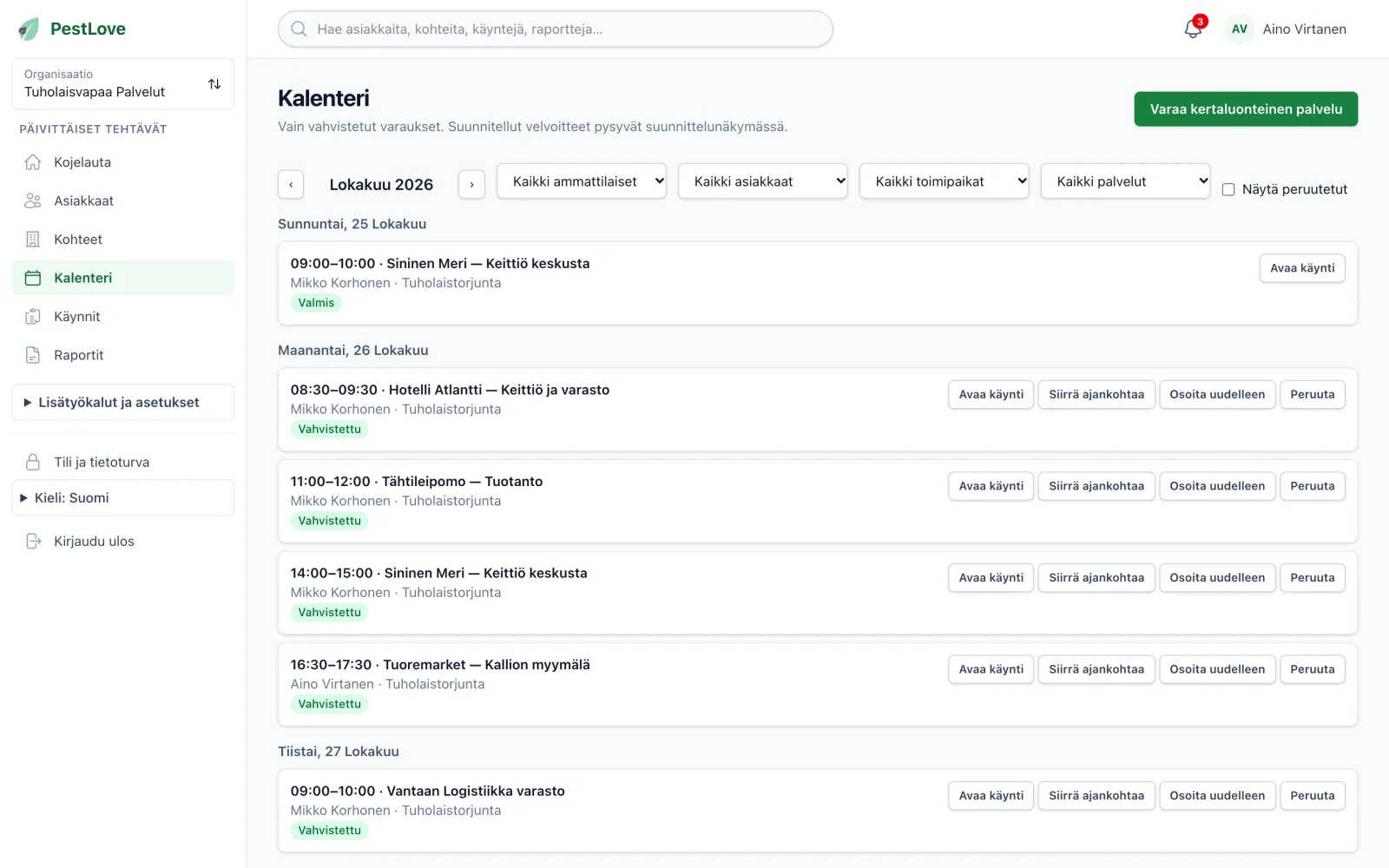Viewport: 1389px width, 868px height.
Task: Click the Käynnit clipboard icon
Action: tap(33, 317)
